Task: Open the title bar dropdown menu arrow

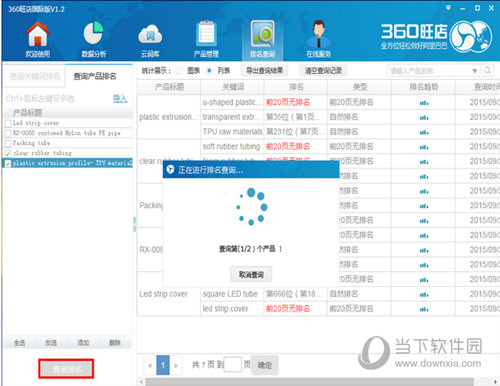Action: (448, 7)
